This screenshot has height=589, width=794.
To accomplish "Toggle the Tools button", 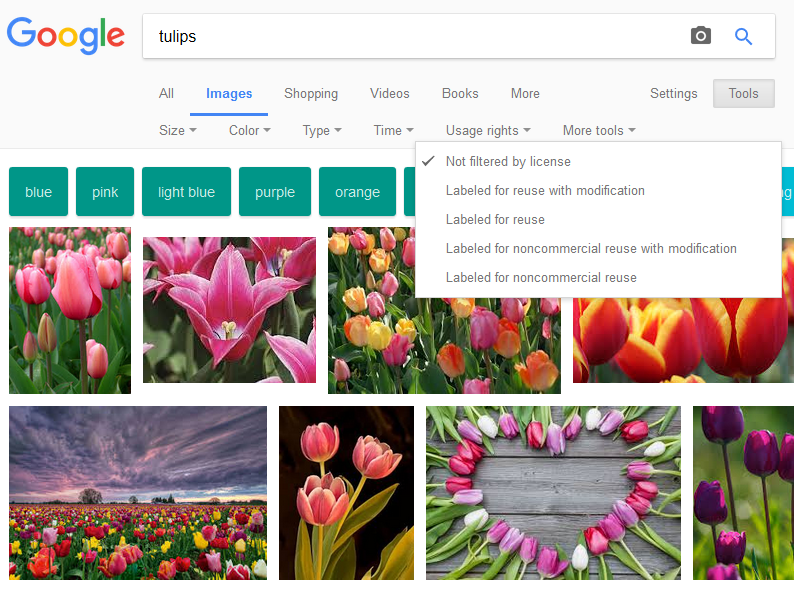I will (743, 93).
